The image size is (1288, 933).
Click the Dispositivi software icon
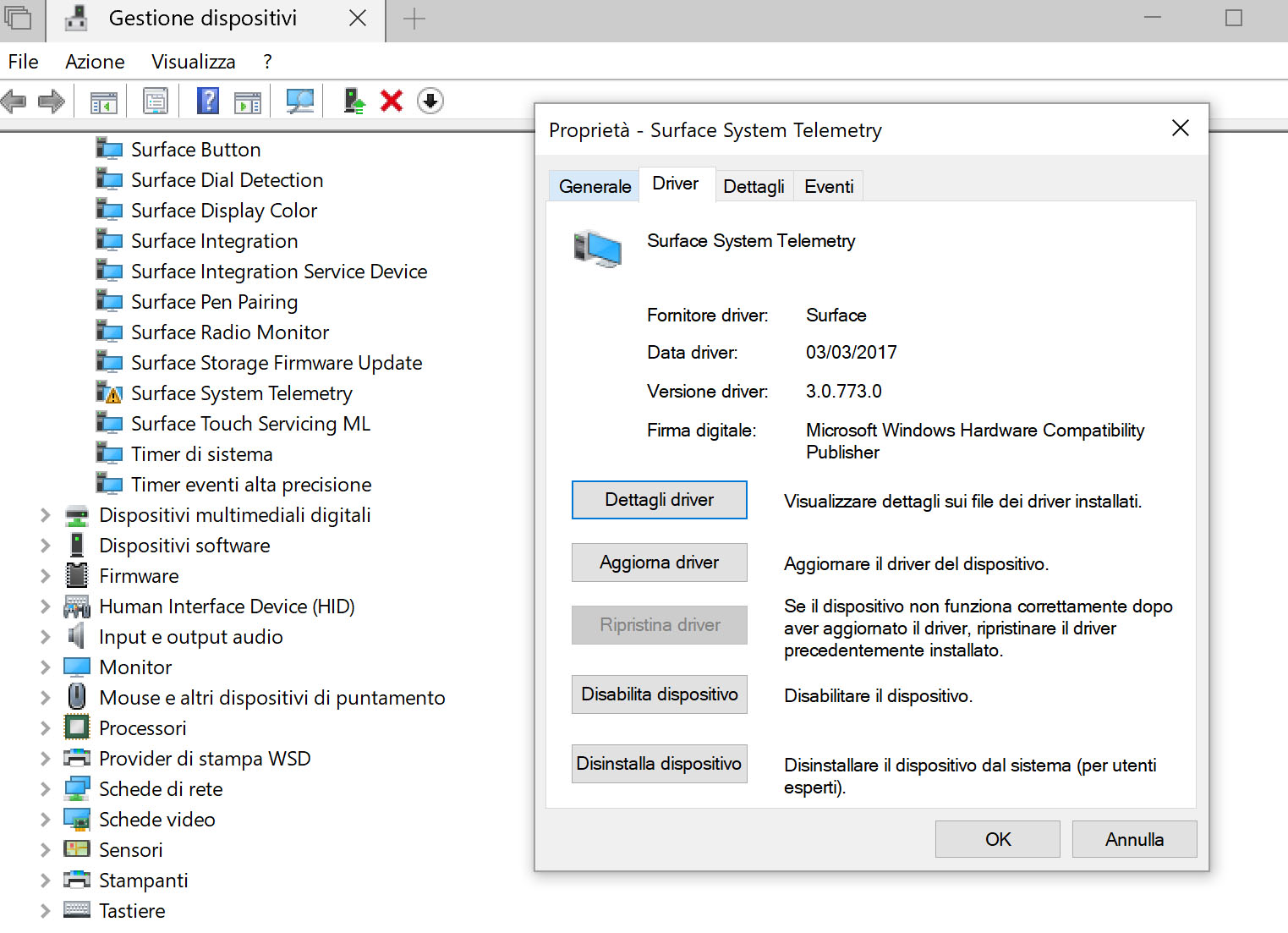[x=77, y=545]
